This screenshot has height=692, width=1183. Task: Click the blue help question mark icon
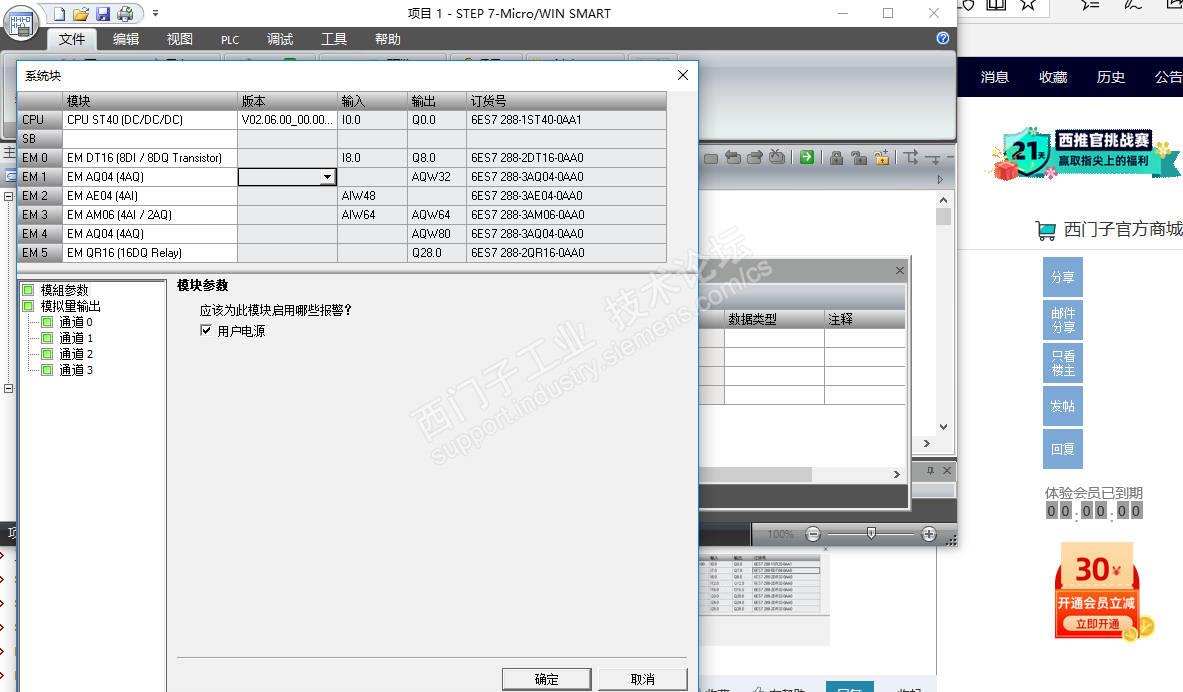tap(942, 38)
